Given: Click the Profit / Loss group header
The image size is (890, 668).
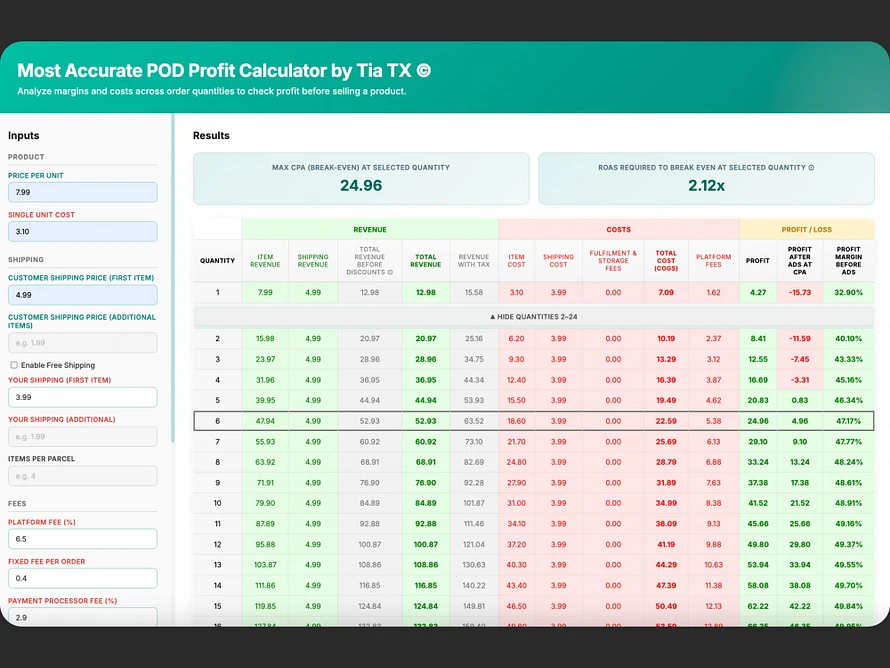Looking at the screenshot, I should (x=807, y=229).
